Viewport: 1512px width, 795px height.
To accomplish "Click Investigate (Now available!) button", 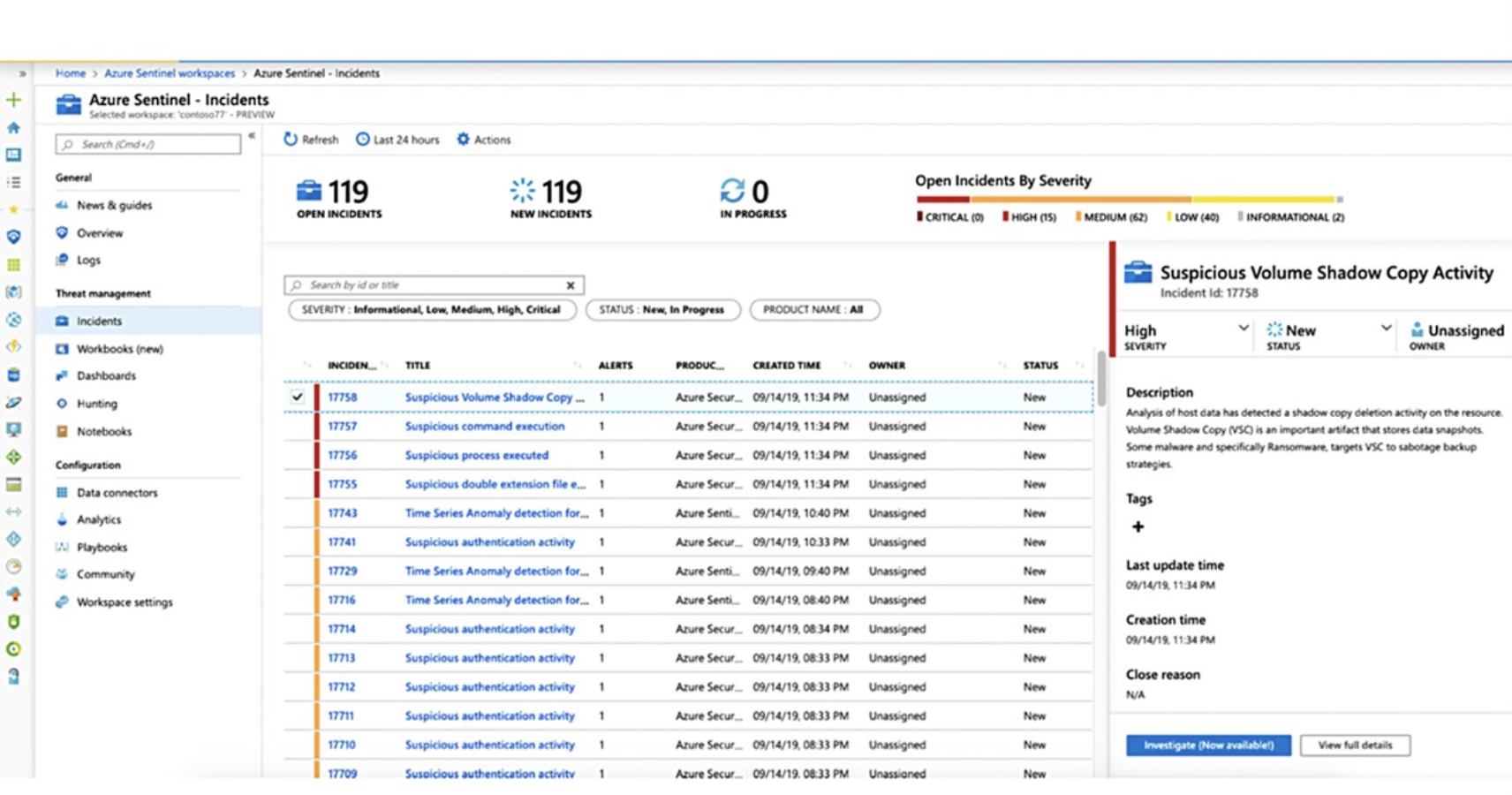I will point(1208,746).
